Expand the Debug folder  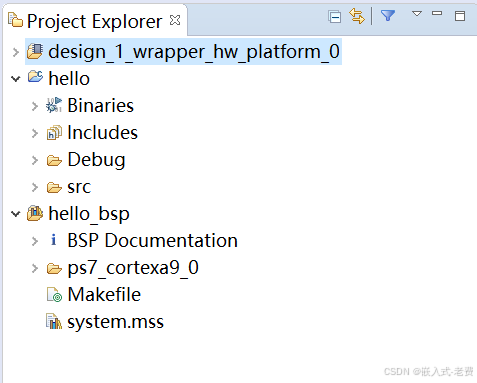(35, 160)
